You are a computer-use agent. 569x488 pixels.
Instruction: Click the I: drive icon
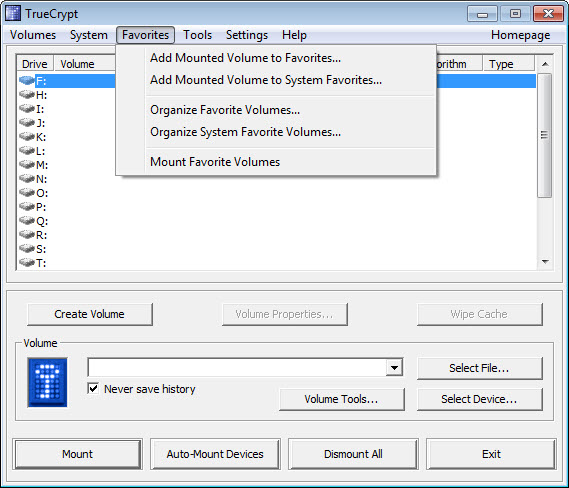pyautogui.click(x=26, y=108)
